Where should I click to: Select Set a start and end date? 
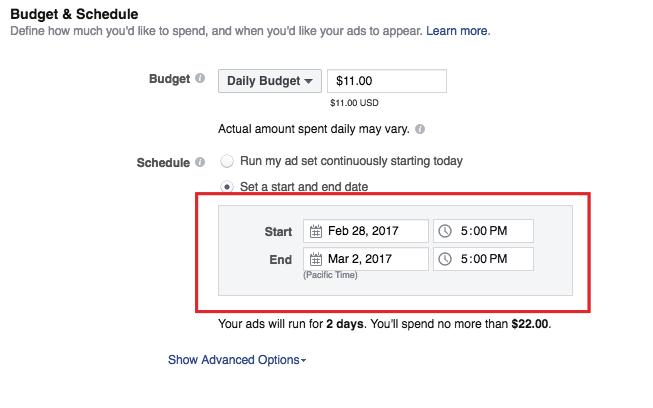(x=228, y=186)
